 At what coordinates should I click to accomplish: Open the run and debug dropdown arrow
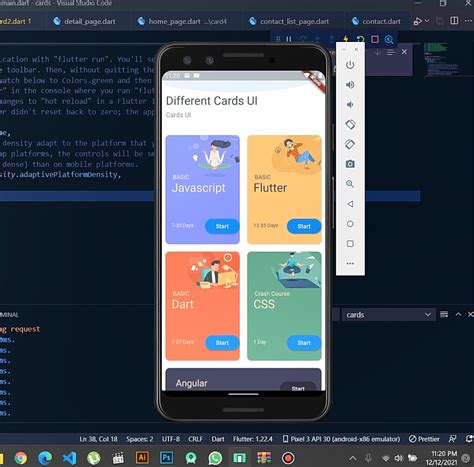click(427, 21)
